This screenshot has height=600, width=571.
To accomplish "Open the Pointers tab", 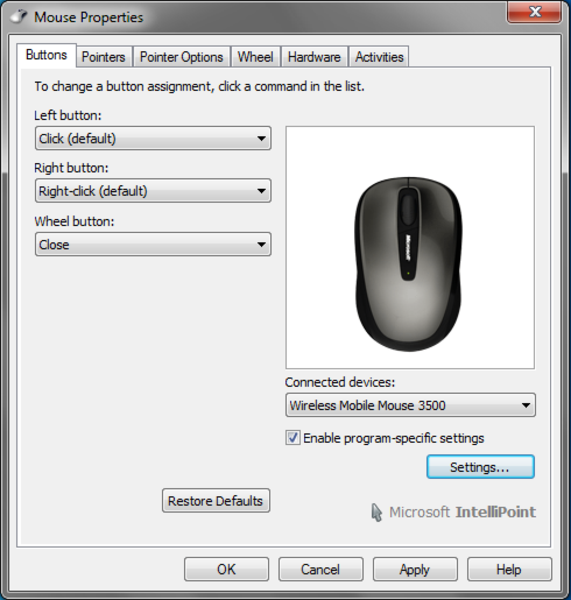I will click(103, 57).
